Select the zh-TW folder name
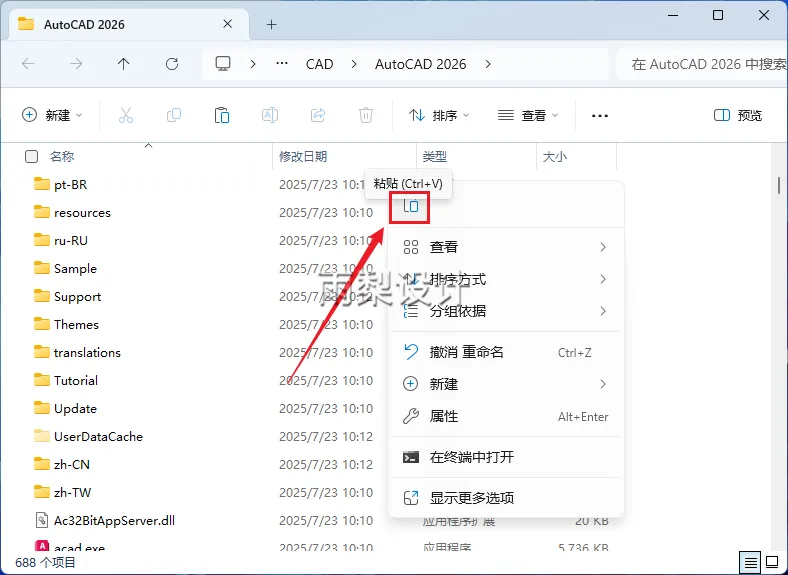Viewport: 788px width, 575px height. [x=72, y=493]
